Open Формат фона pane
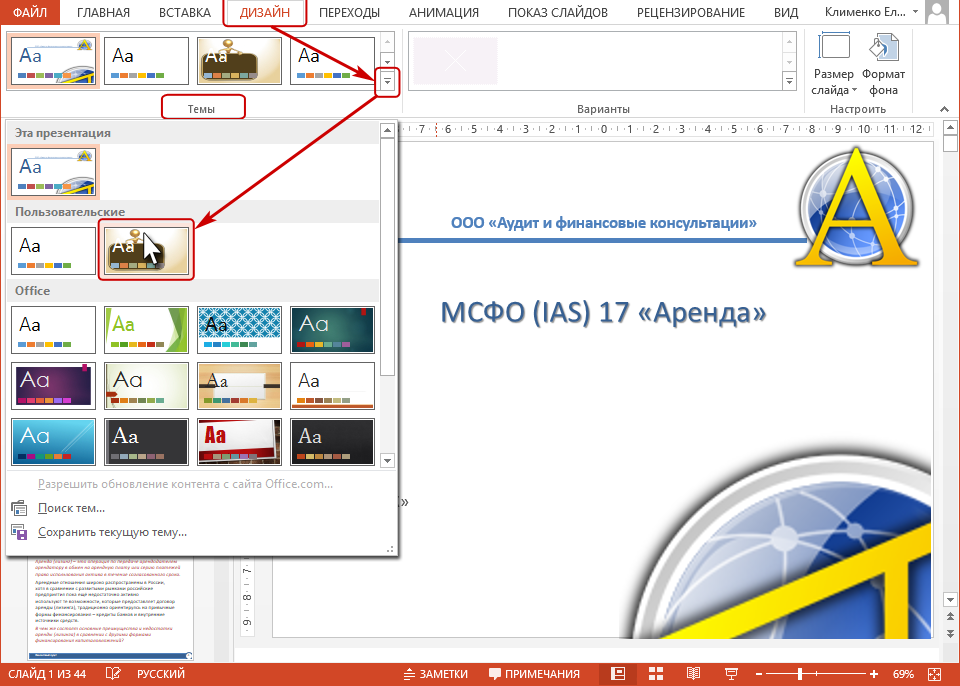Viewport: 960px width, 686px height. point(883,65)
